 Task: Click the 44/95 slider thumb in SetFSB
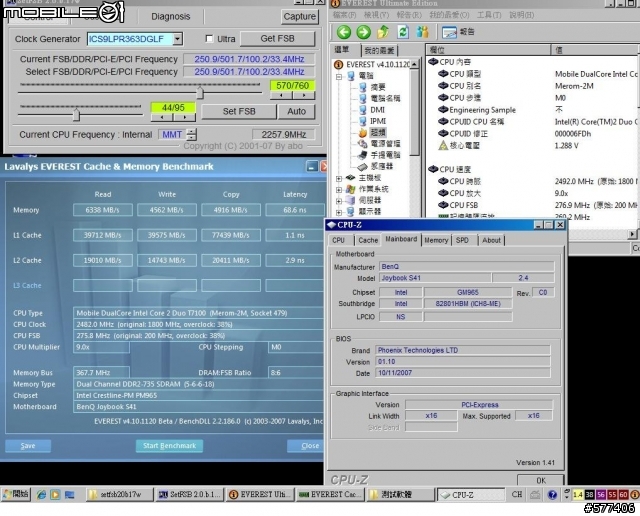coord(76,114)
